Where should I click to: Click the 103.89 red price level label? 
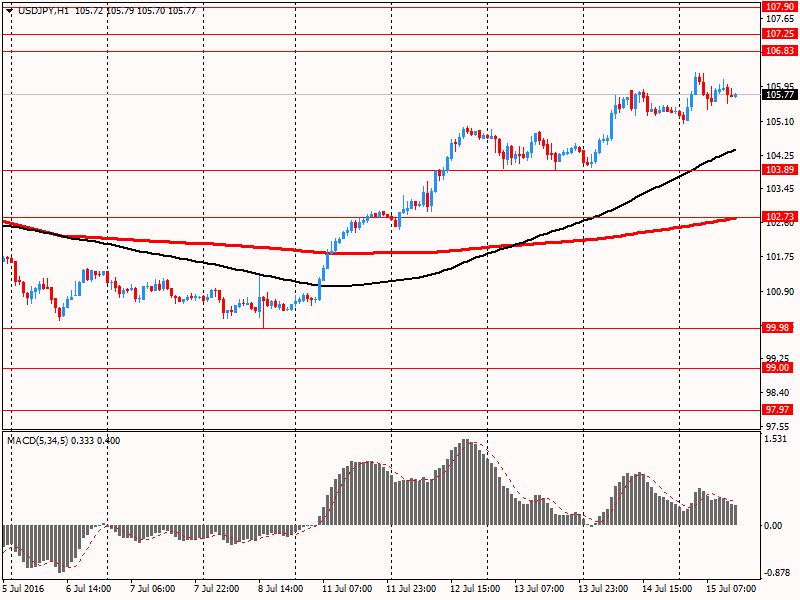point(779,170)
